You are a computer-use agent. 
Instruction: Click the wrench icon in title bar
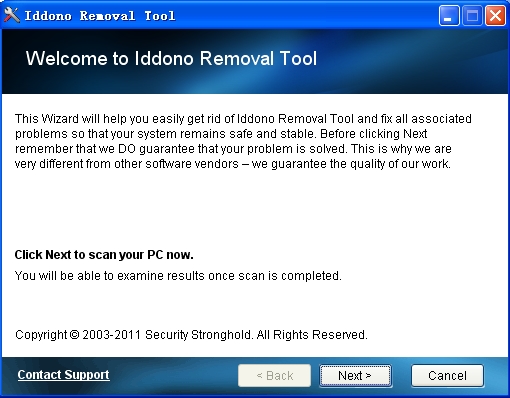(x=12, y=15)
